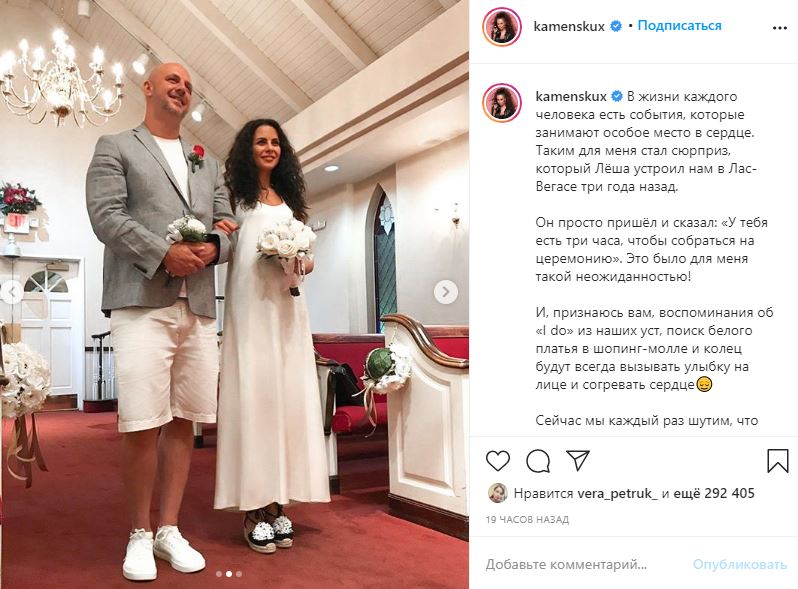Click the 19 ЧАСОВ НАЗАД timestamp
The height and width of the screenshot is (589, 798).
(x=527, y=520)
